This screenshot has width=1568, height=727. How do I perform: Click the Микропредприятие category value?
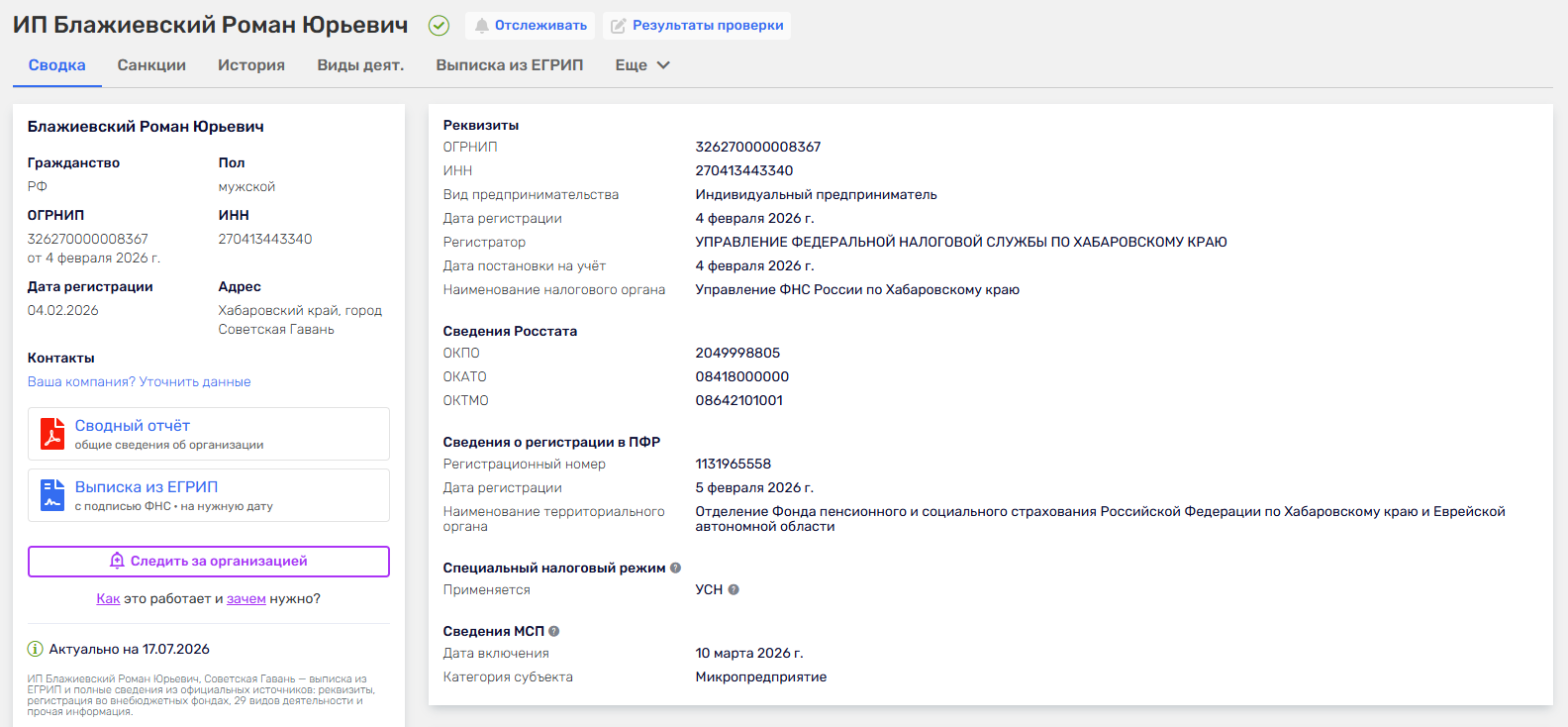(761, 676)
